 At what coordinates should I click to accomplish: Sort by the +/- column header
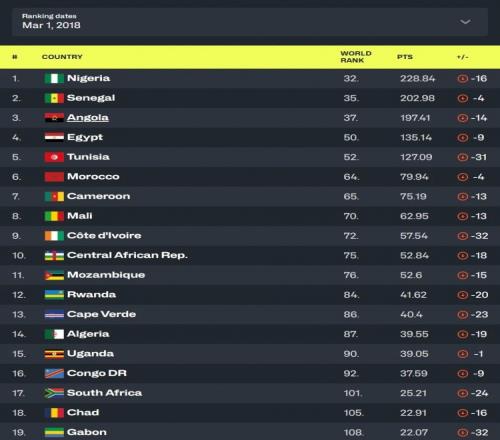463,57
